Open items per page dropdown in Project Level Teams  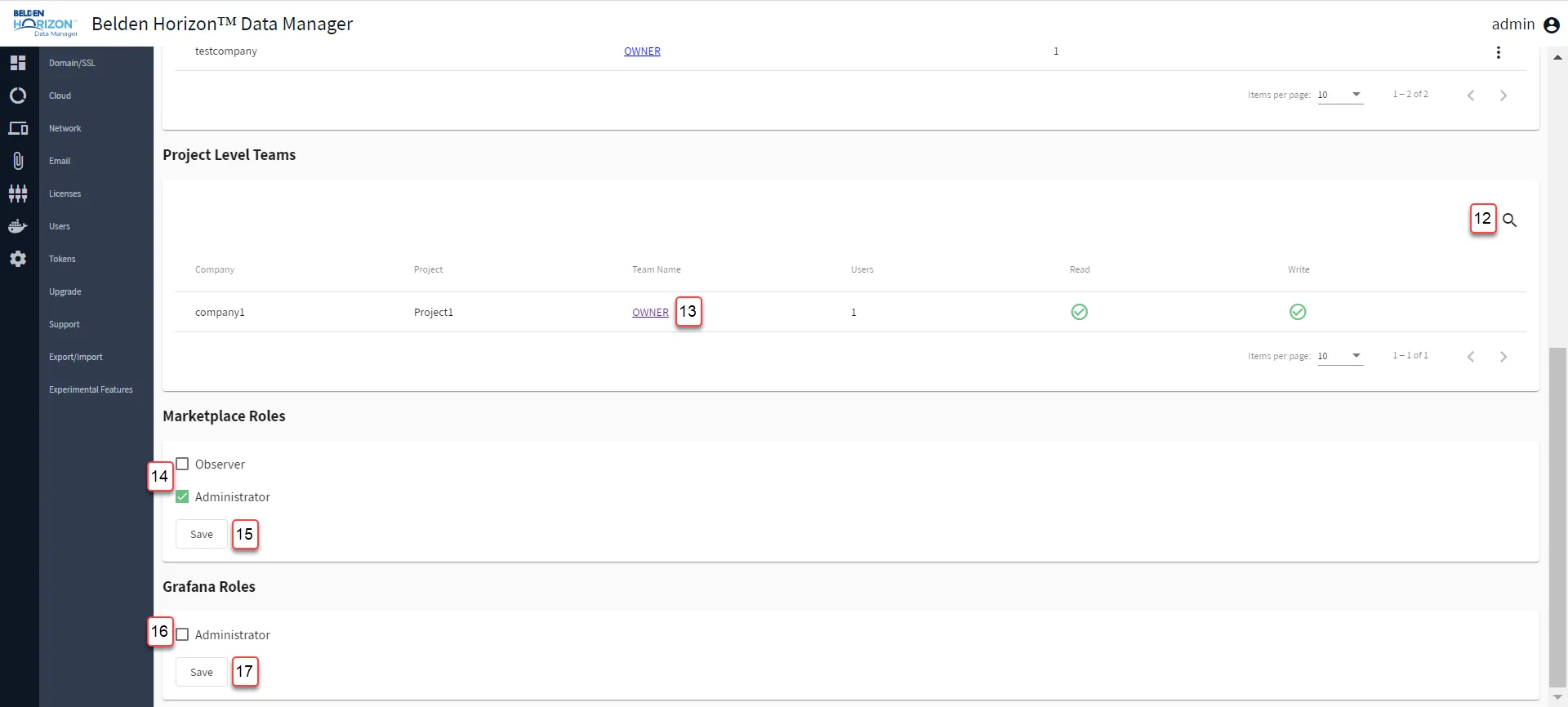click(x=1340, y=356)
